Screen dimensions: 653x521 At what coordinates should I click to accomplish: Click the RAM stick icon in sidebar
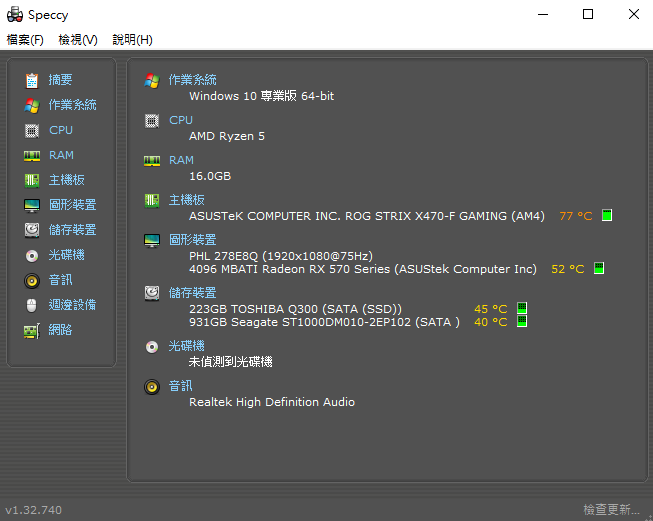click(x=32, y=156)
